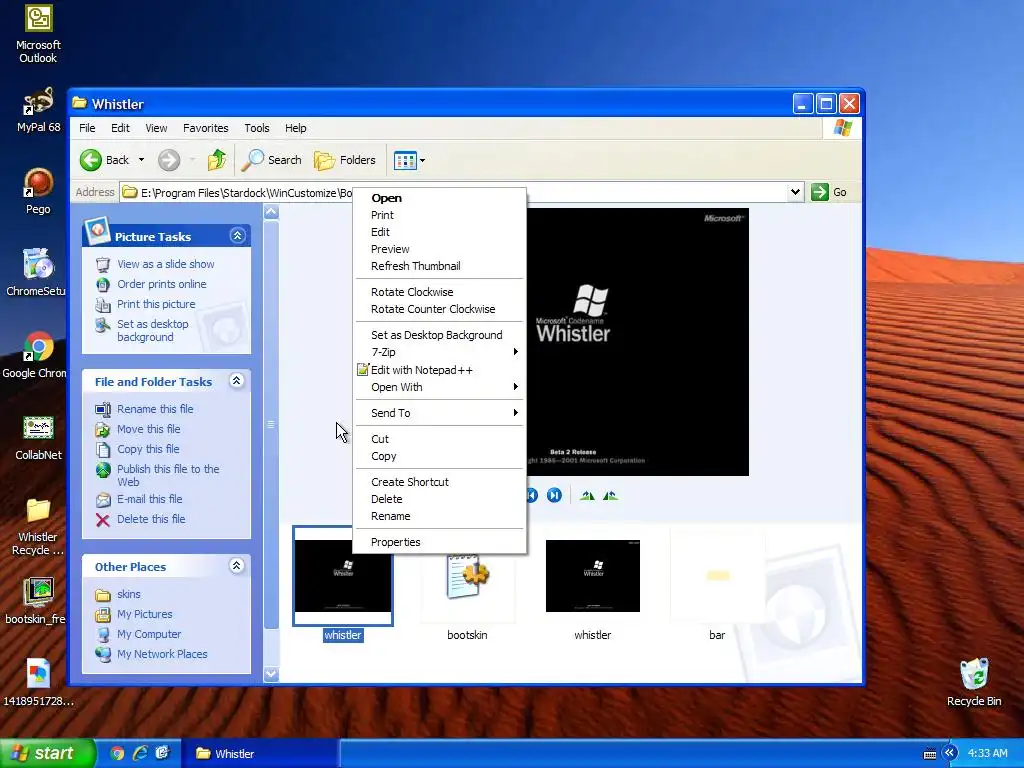Choose Copy in the context menu
This screenshot has height=768, width=1024.
[x=440, y=456]
